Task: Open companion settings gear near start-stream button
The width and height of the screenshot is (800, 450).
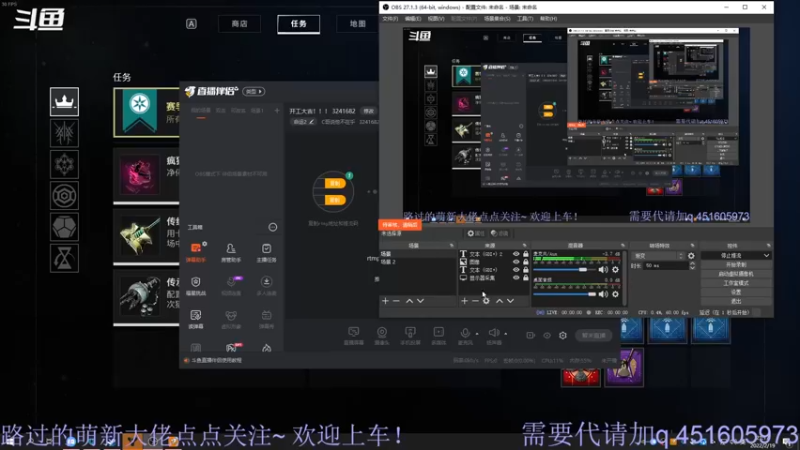Action: 563,335
